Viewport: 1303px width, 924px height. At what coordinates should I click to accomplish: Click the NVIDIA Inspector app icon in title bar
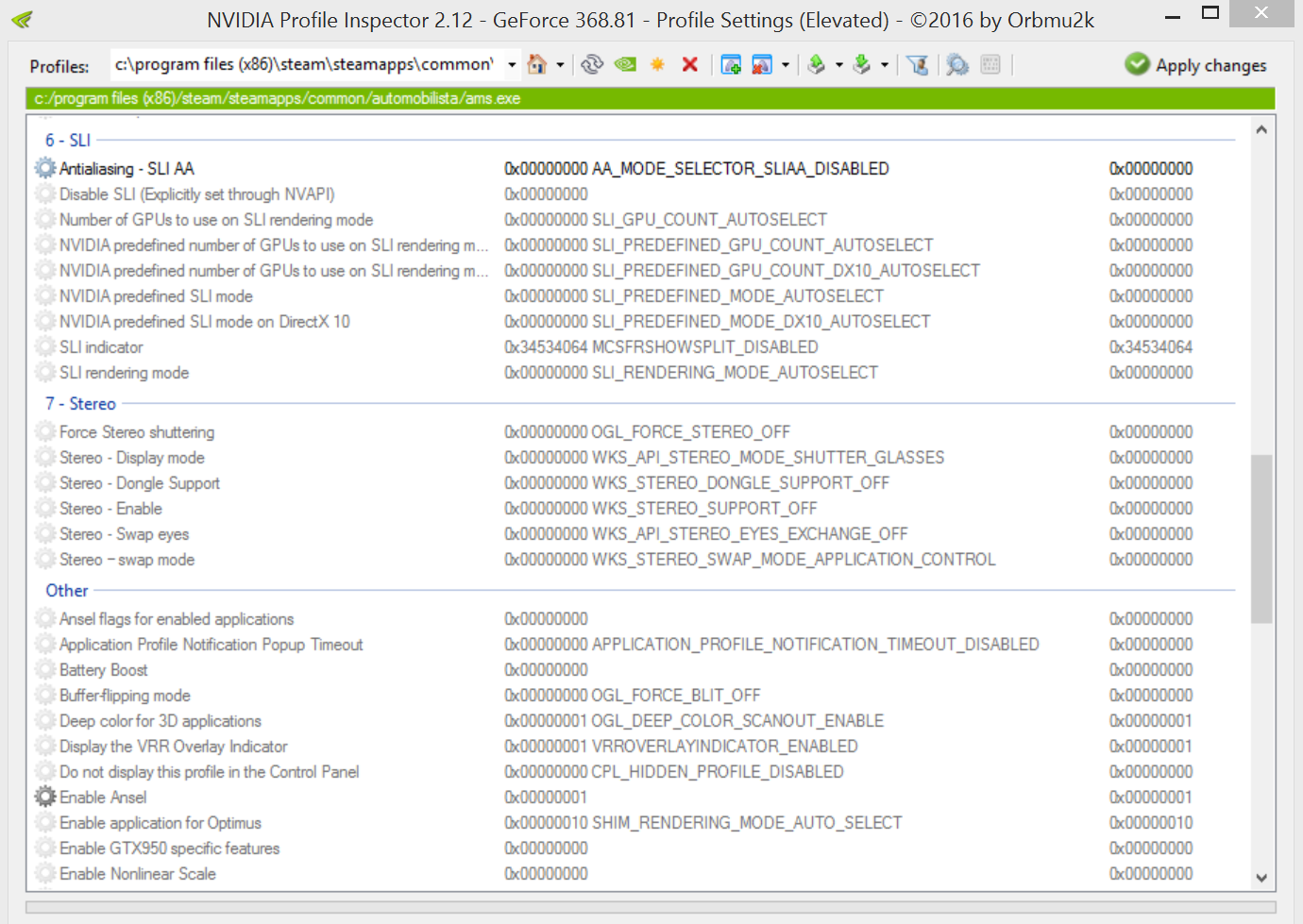(23, 19)
